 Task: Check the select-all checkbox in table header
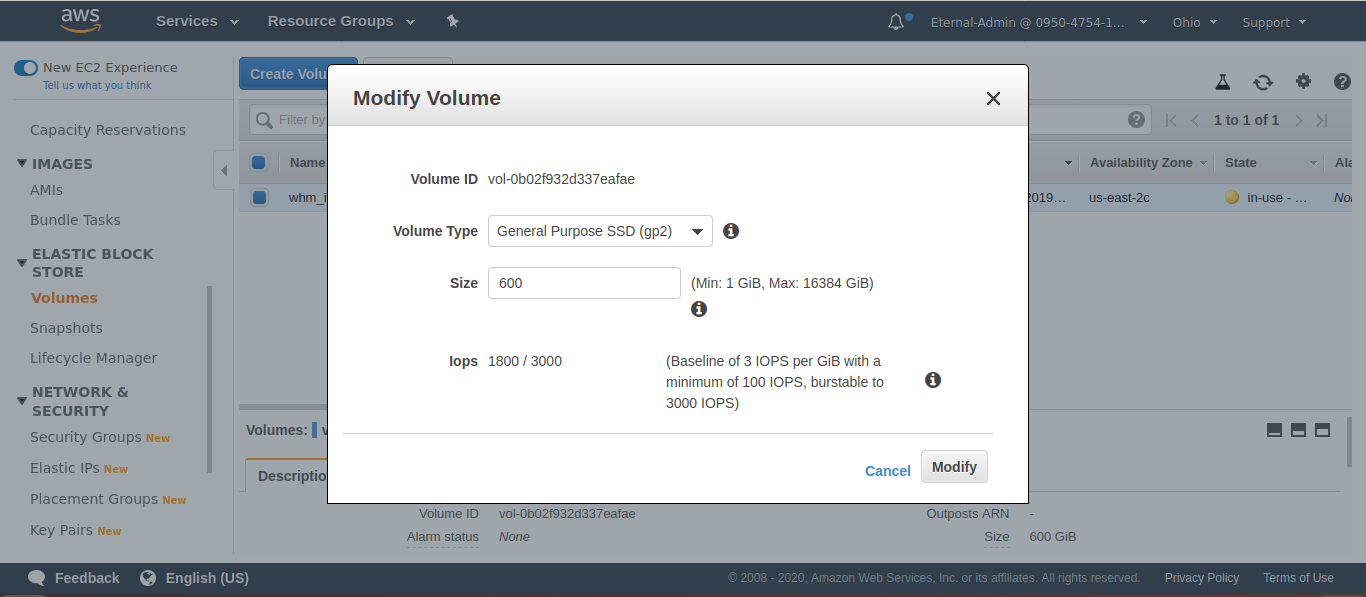pos(259,163)
